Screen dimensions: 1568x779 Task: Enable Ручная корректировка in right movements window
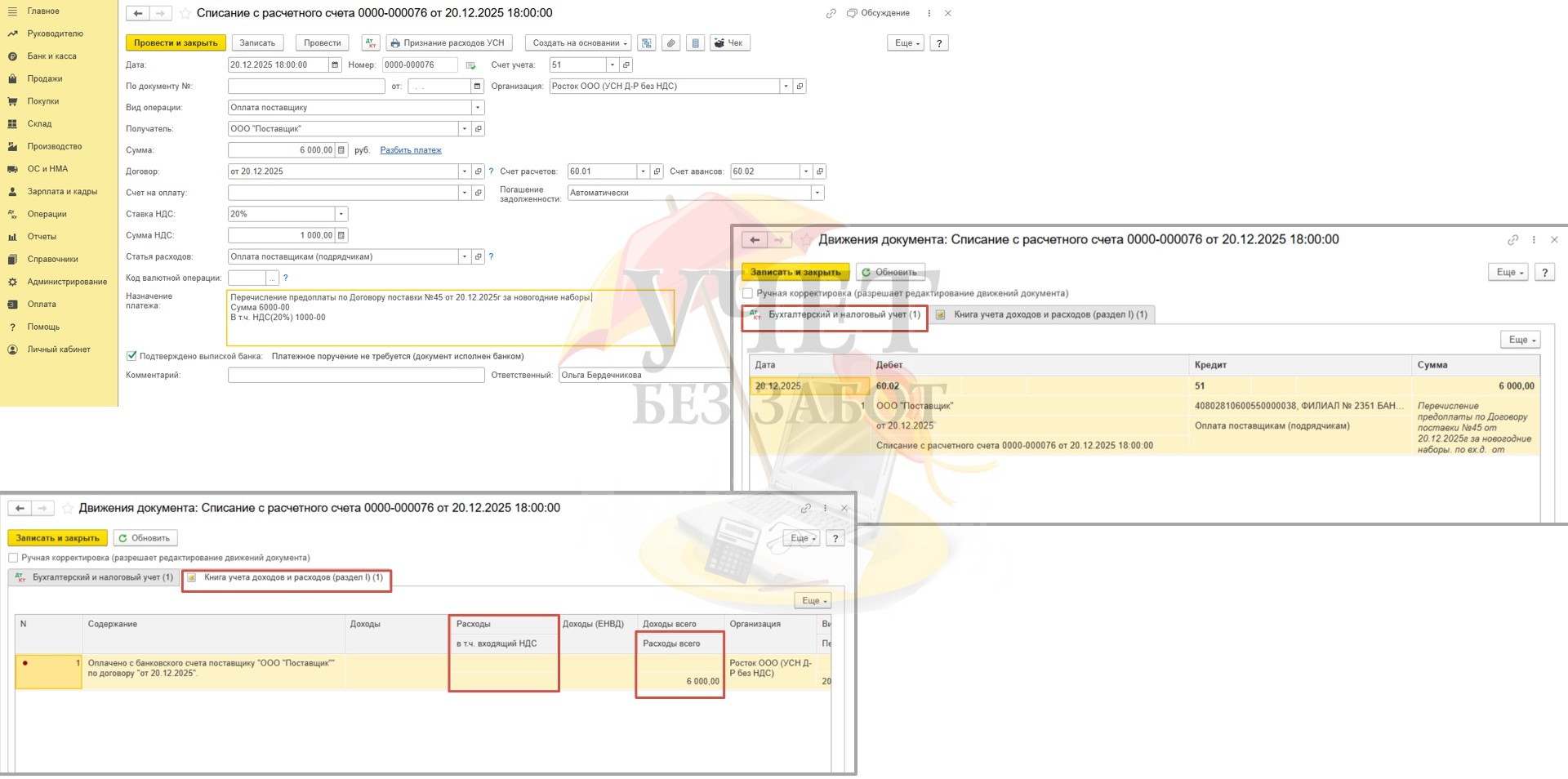[747, 293]
